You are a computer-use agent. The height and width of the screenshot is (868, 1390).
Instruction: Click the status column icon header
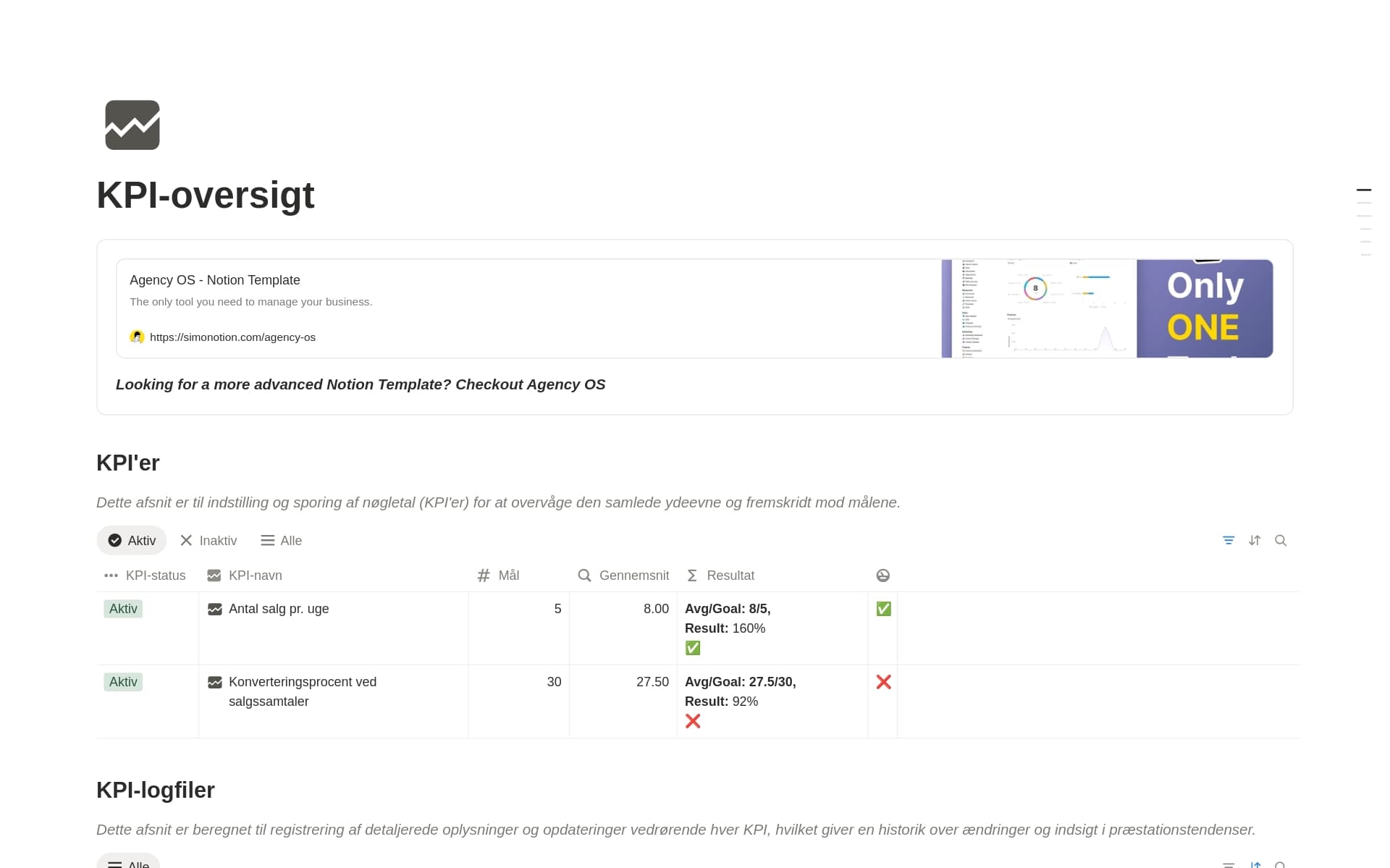pos(883,576)
